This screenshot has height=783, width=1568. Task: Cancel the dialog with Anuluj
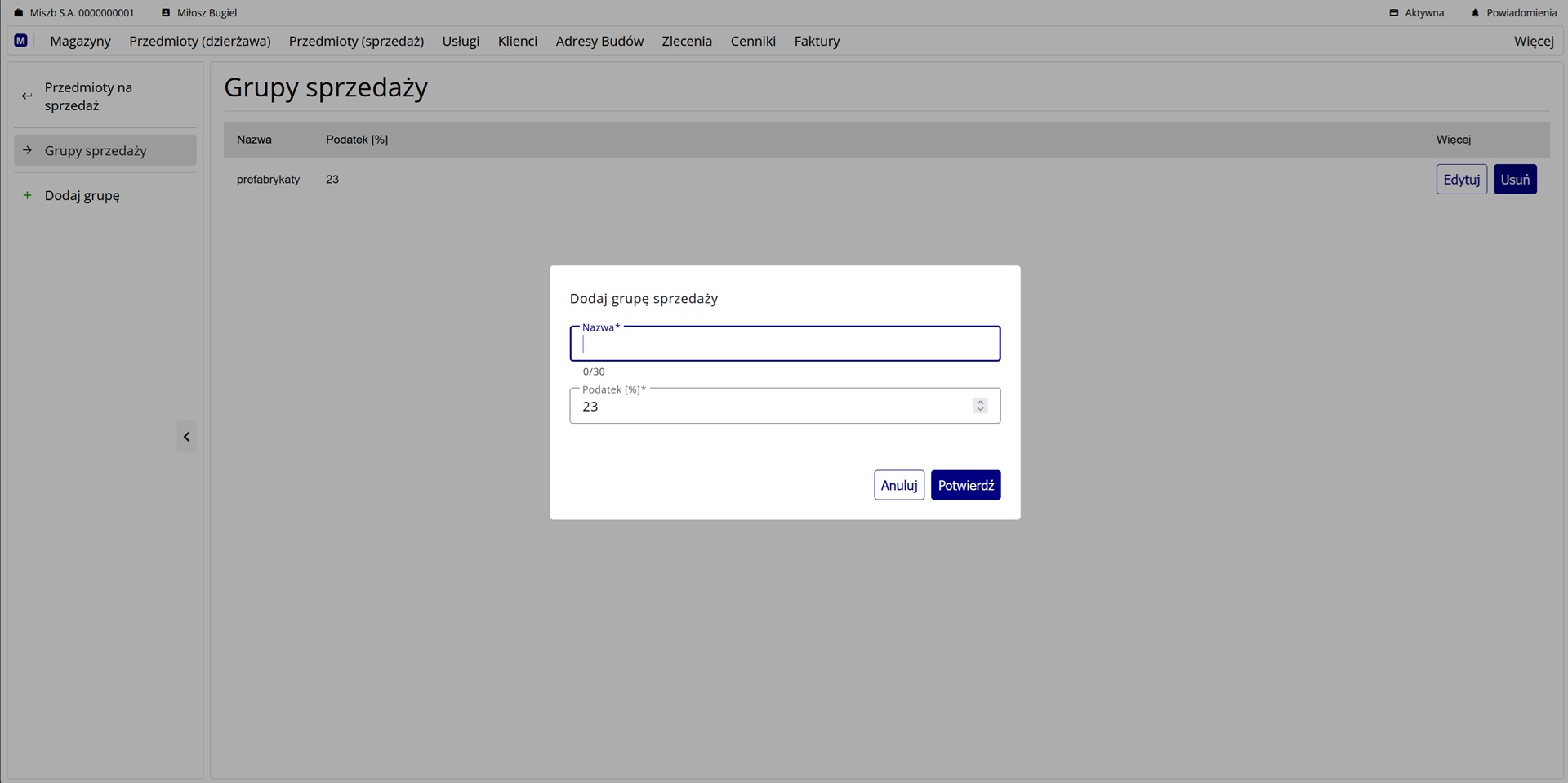point(898,485)
